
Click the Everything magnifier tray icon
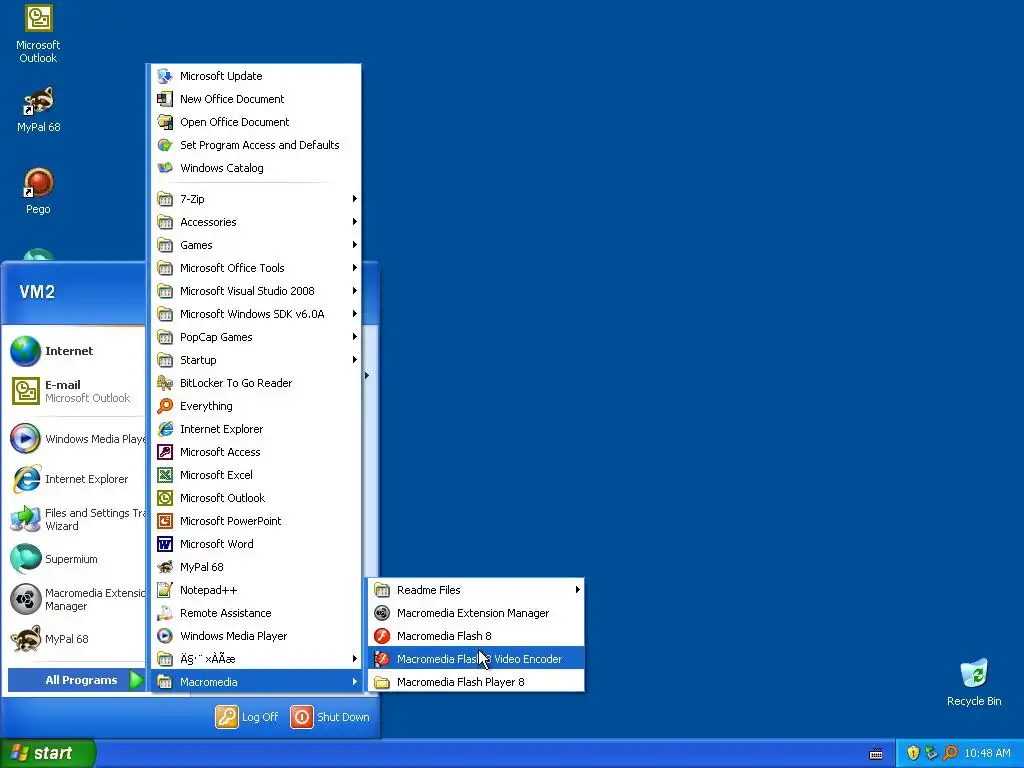tap(950, 753)
